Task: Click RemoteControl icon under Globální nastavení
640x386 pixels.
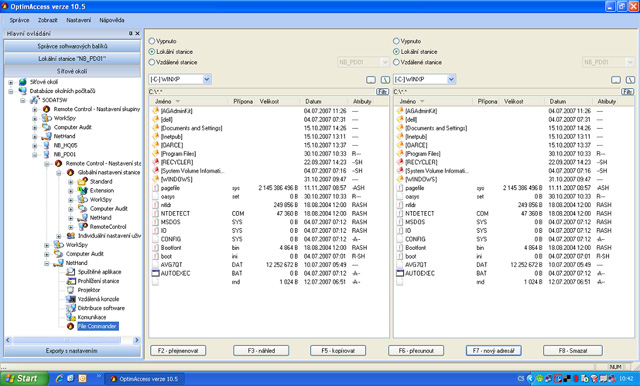Action: pyautogui.click(x=83, y=226)
